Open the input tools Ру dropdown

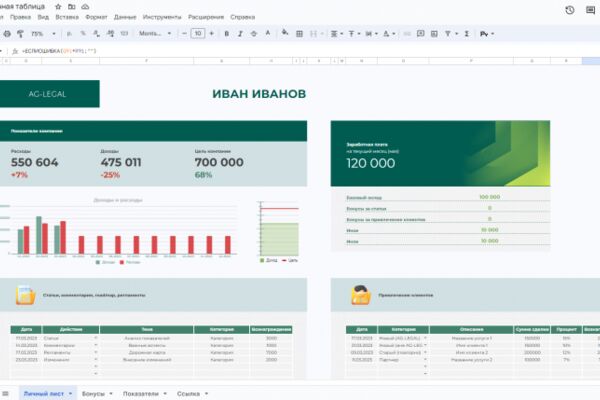(487, 34)
